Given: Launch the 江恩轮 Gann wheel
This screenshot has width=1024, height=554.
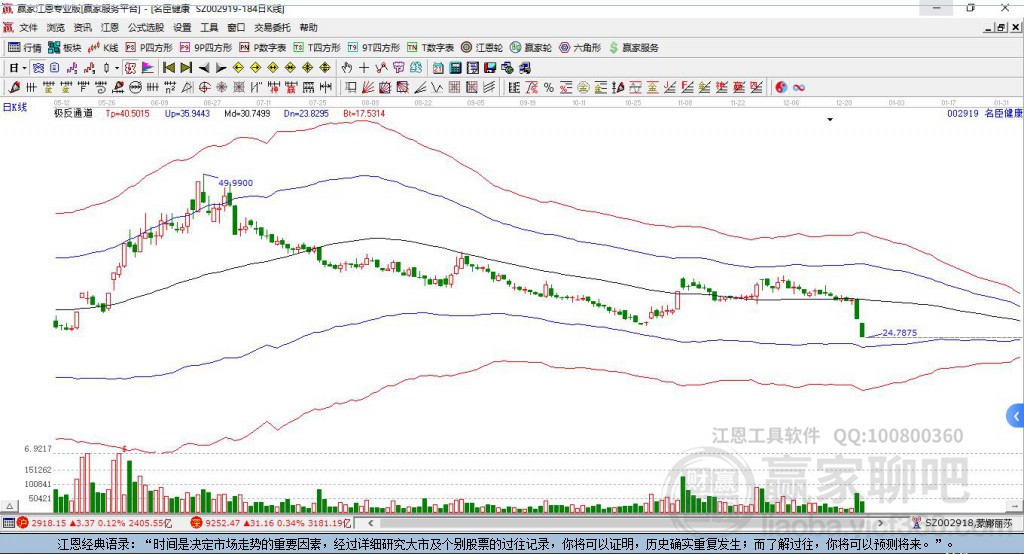Looking at the screenshot, I should pyautogui.click(x=482, y=48).
